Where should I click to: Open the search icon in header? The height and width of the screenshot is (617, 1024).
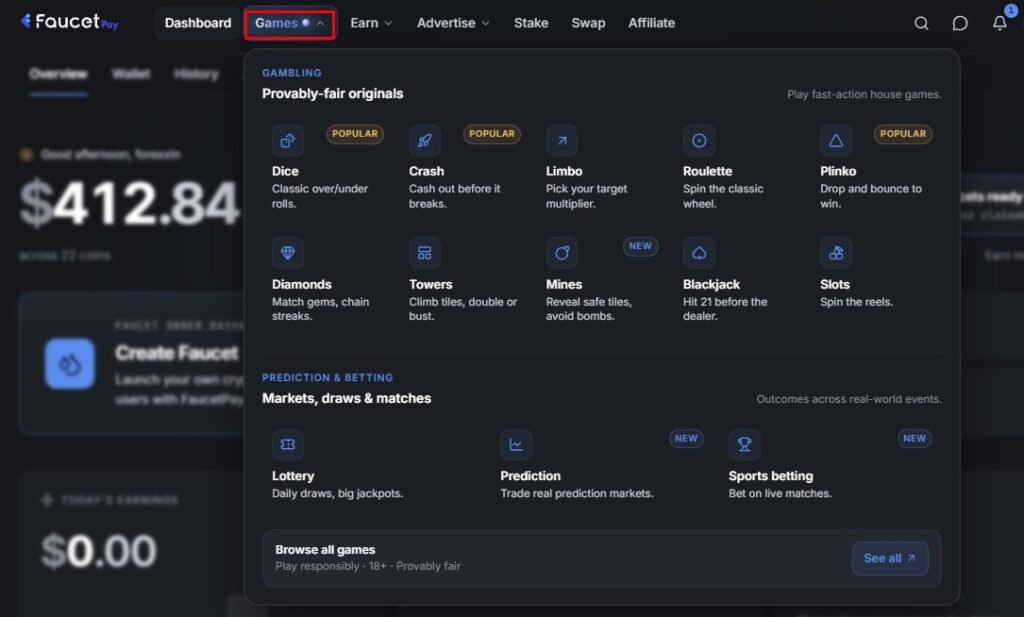921,24
